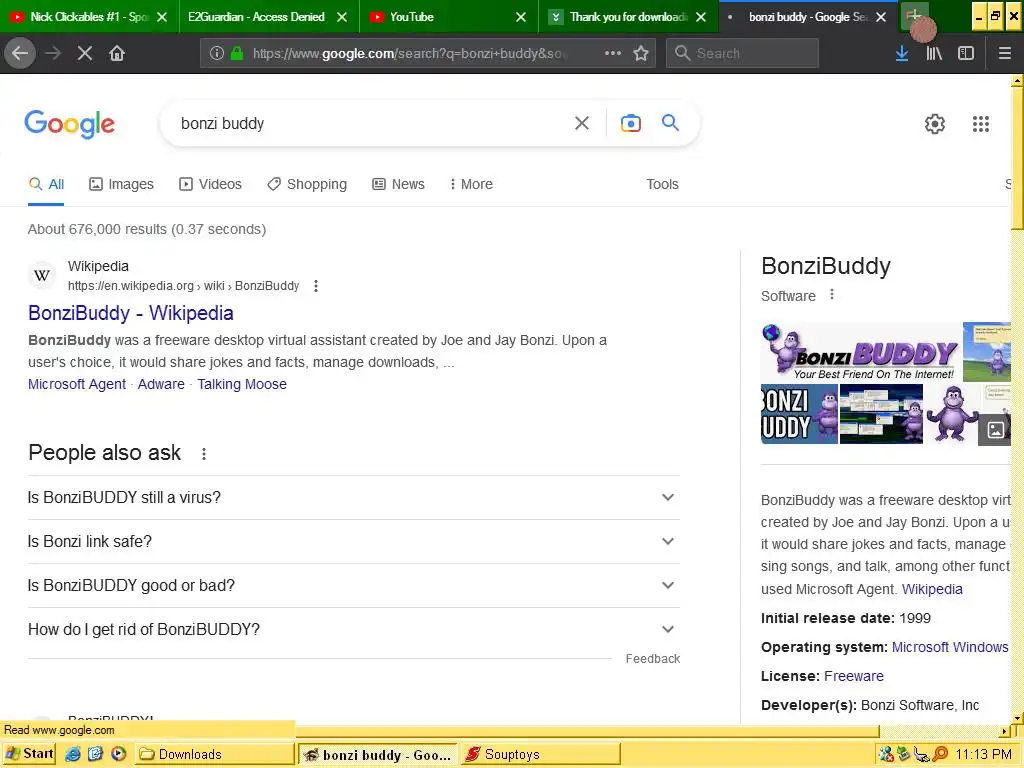Click the Google logo
The image size is (1024, 768).
click(70, 124)
